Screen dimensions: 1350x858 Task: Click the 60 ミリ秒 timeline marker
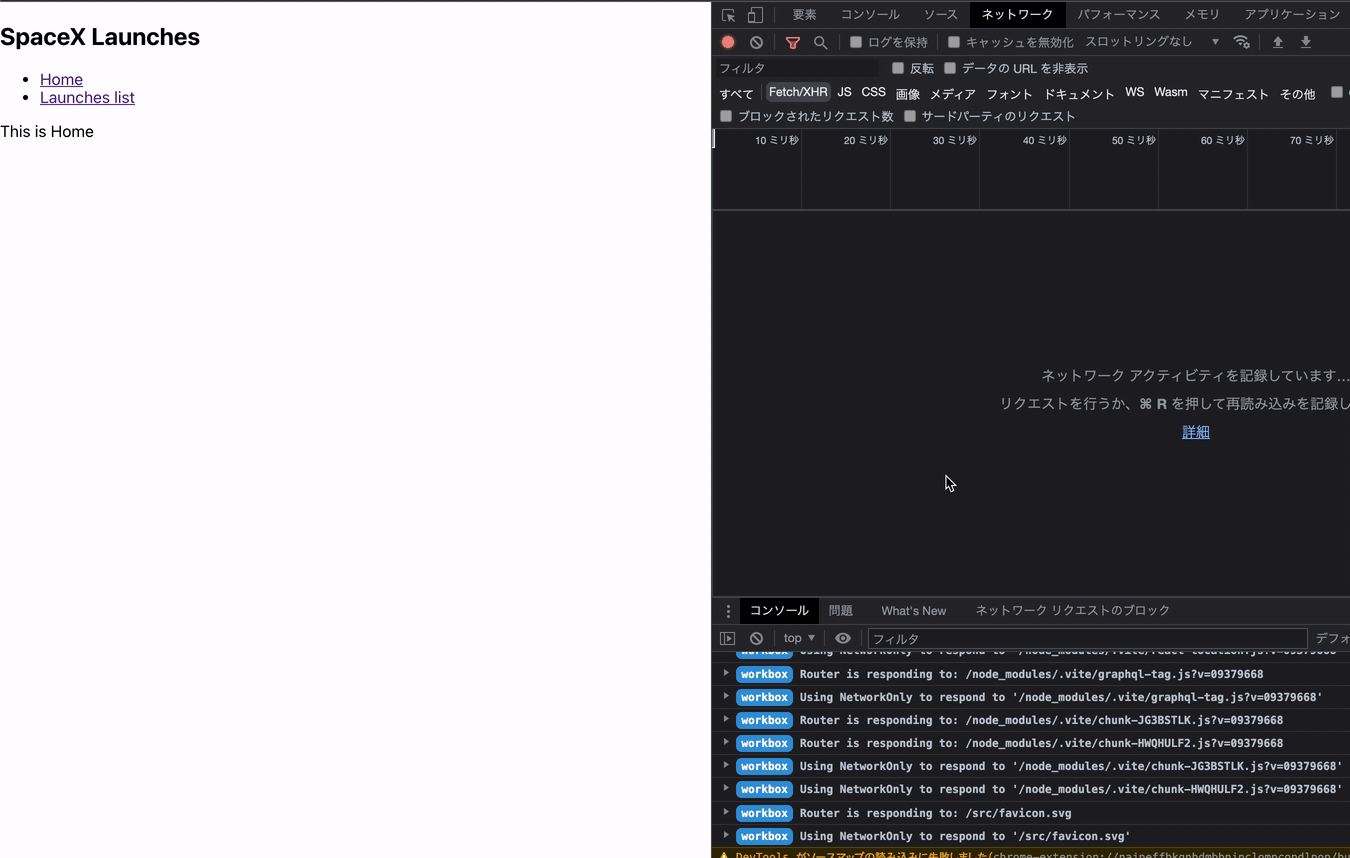pyautogui.click(x=1222, y=140)
